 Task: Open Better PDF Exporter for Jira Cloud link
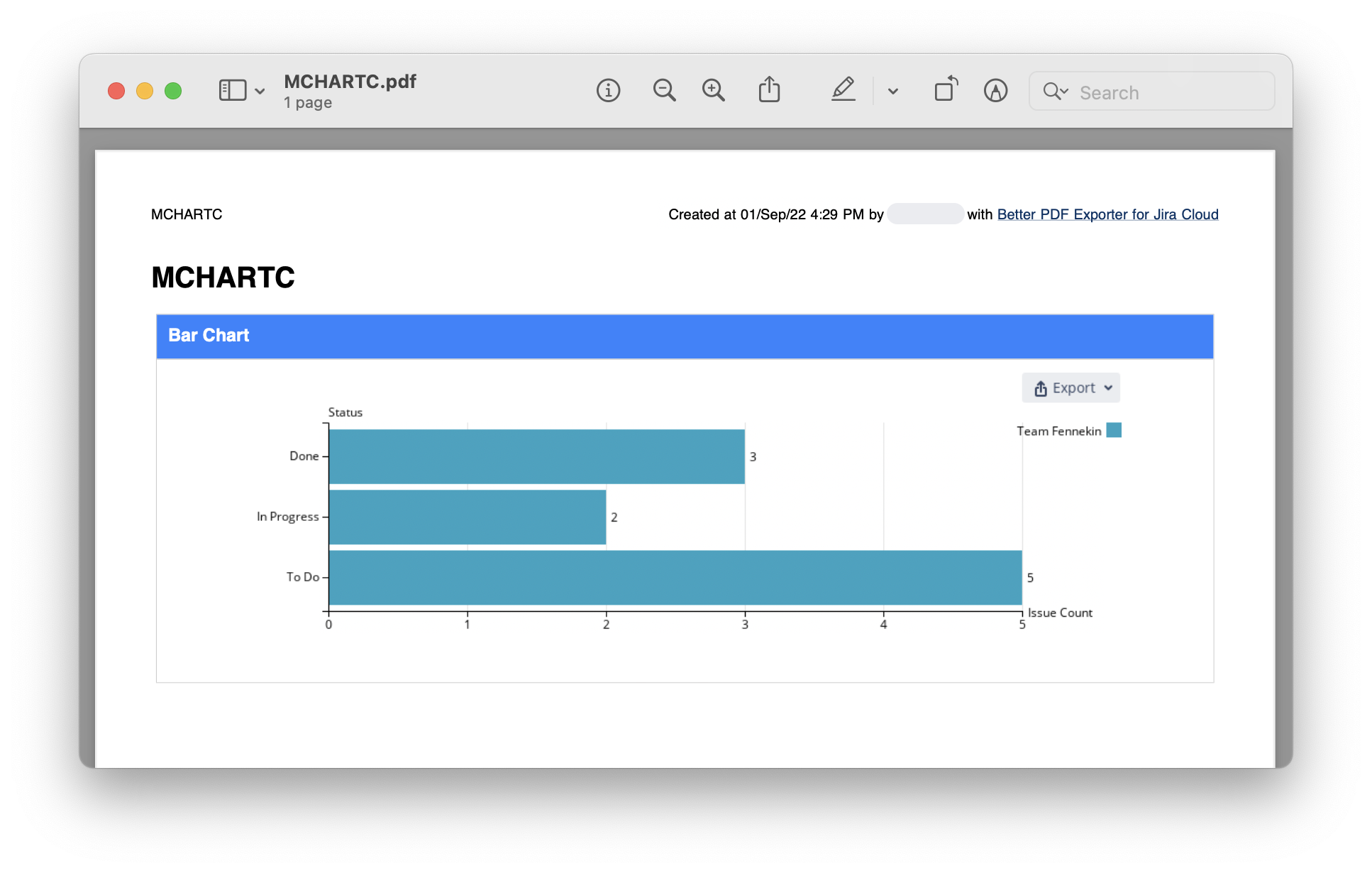click(1107, 214)
